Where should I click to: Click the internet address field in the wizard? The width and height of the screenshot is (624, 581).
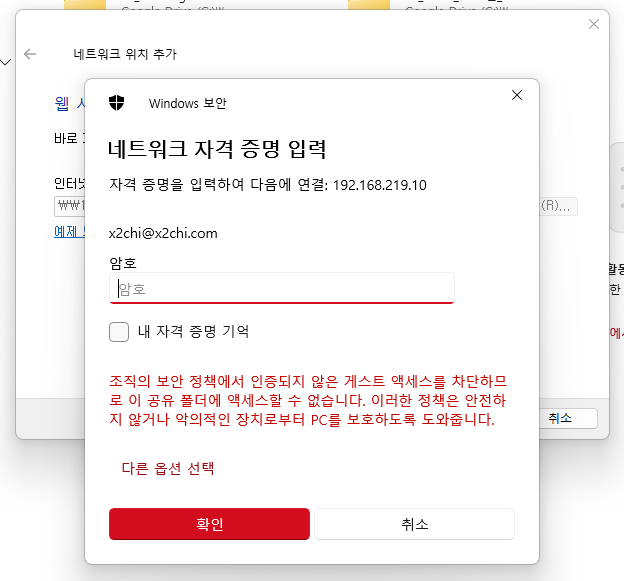pyautogui.click(x=70, y=206)
